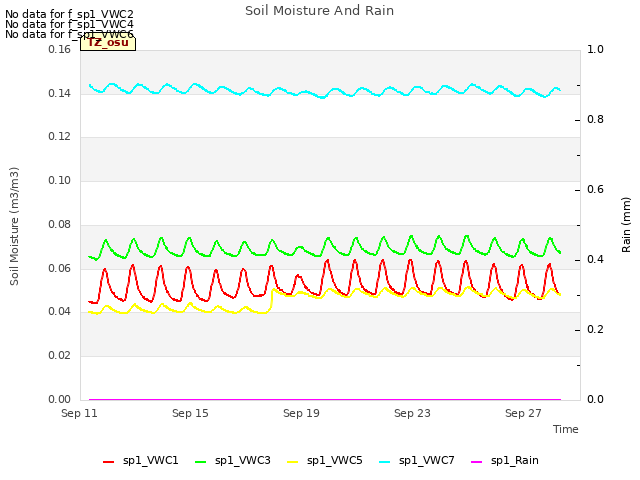Click the 0.02 left axis tick label
Viewport: 640px width, 480px height.
(x=60, y=356)
